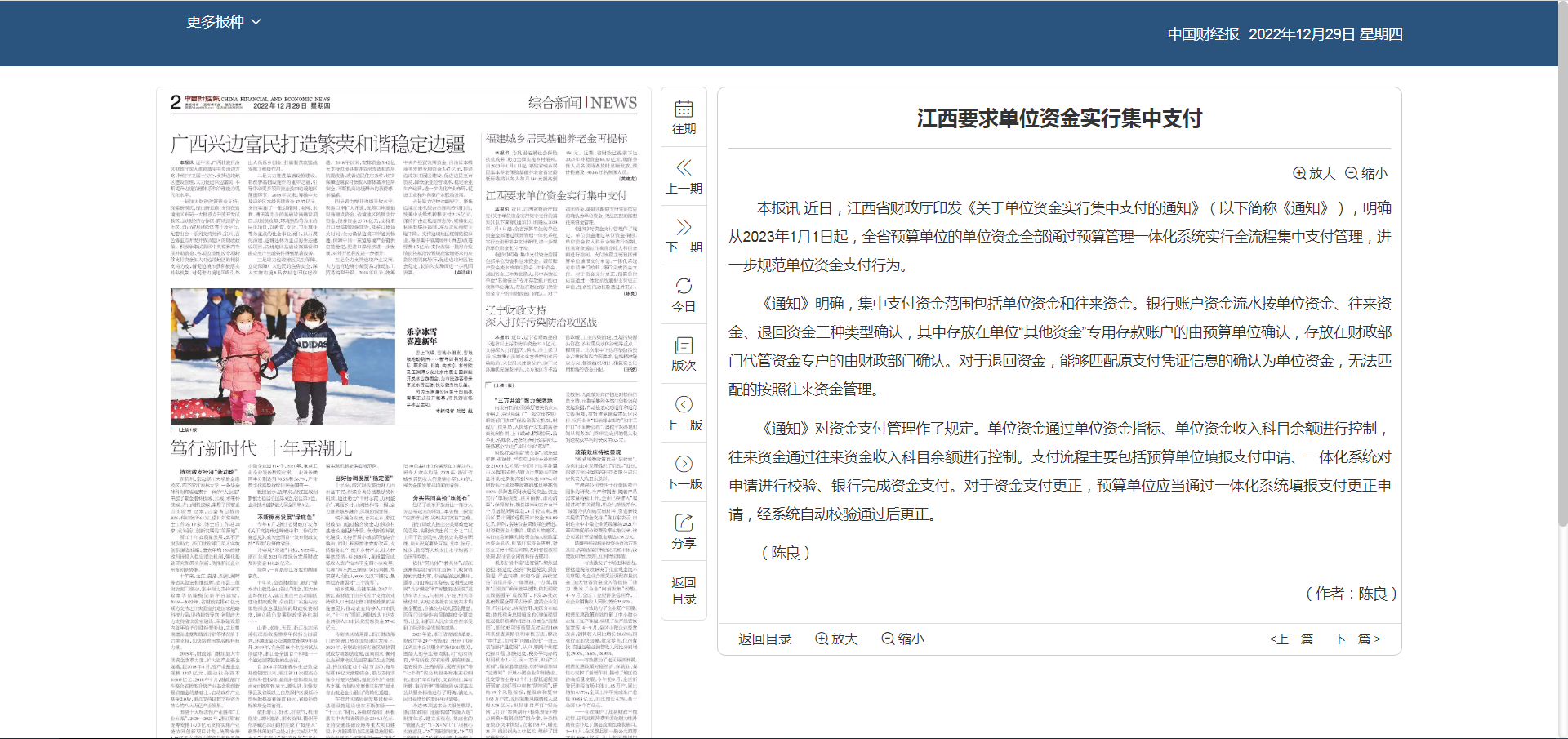Screen dimensions: 1568x739
Task: Enlarge article text with the top 放大 magnifier
Action: [x=1314, y=173]
